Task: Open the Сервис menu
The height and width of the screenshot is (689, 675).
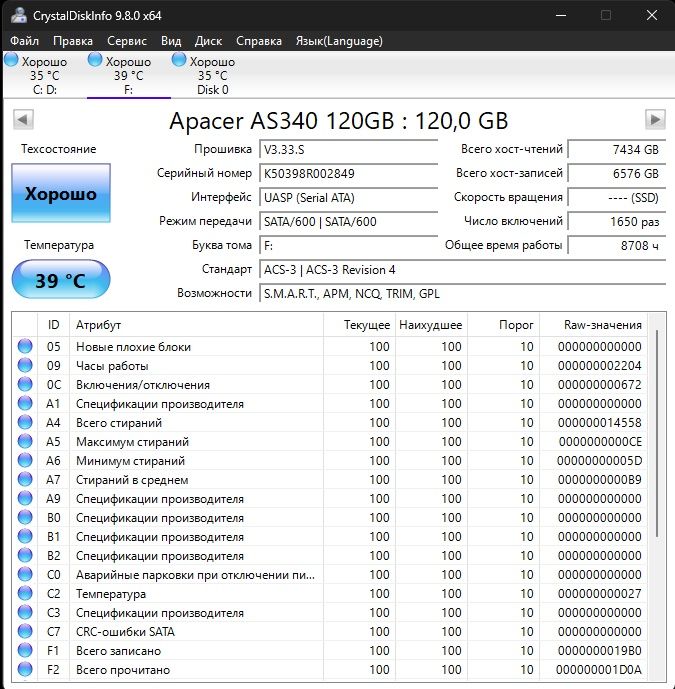Action: coord(127,41)
